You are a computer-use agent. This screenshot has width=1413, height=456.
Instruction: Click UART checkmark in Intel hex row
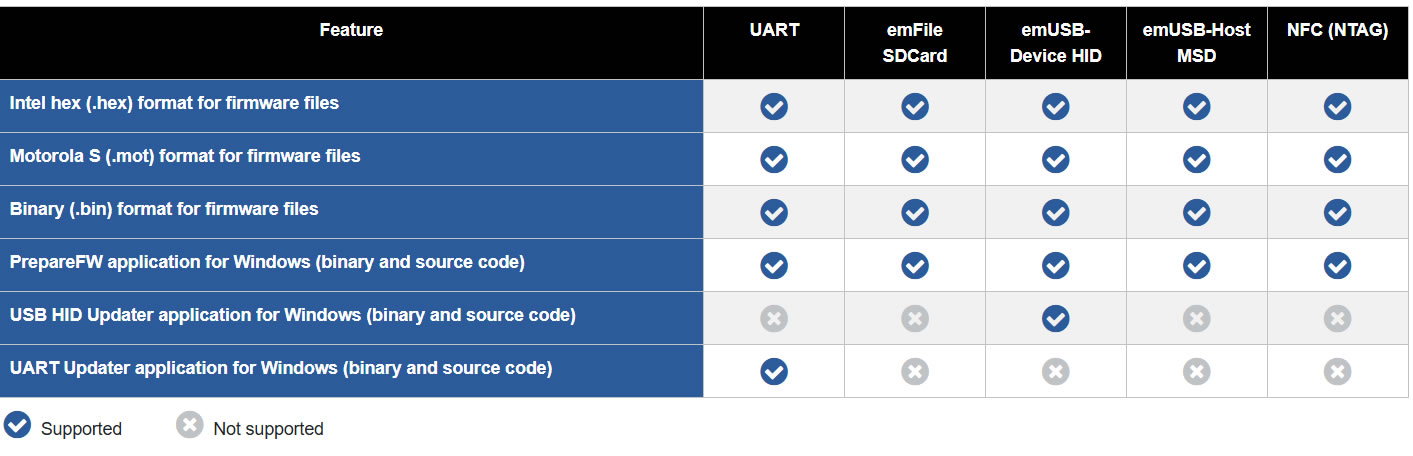coord(774,106)
